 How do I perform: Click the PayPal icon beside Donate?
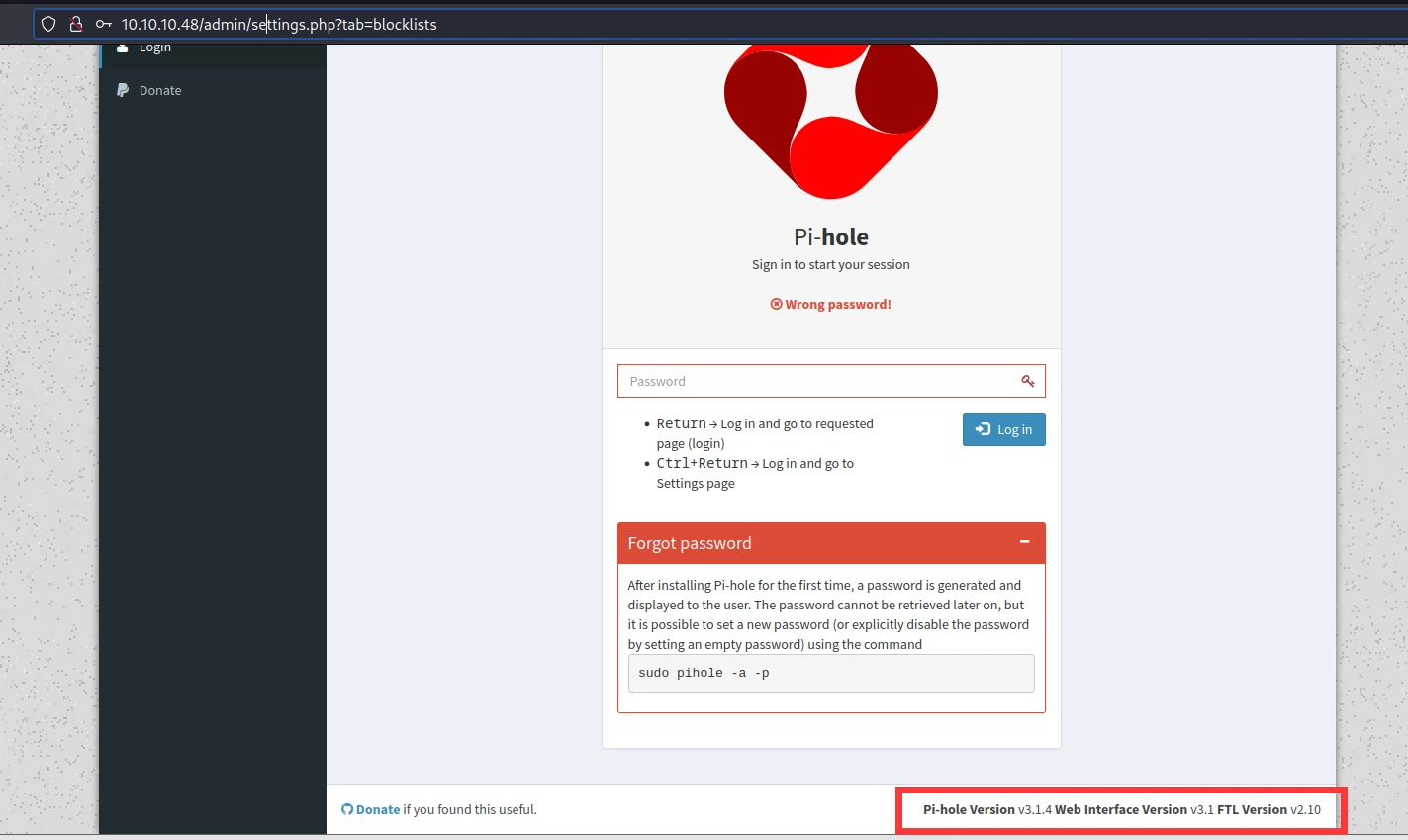tap(123, 90)
